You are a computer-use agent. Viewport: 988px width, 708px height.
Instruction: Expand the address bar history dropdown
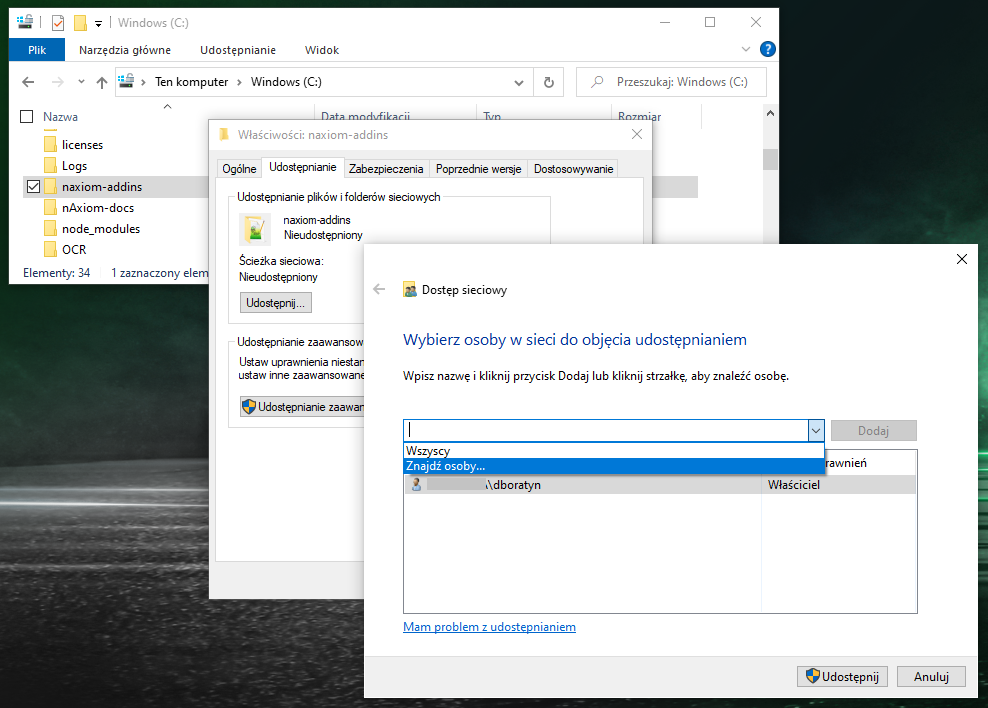point(519,83)
